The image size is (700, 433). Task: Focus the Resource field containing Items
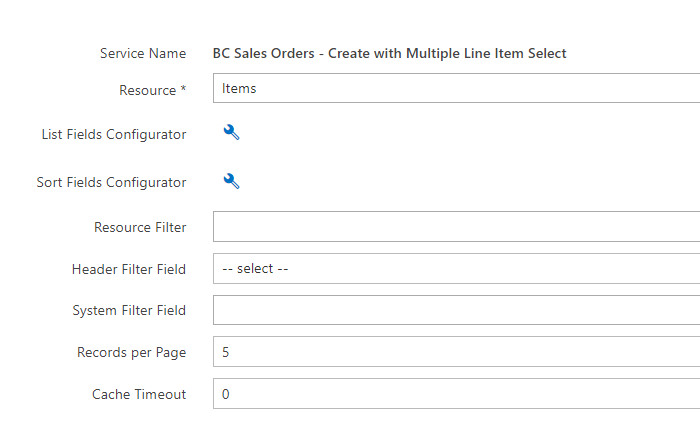tap(456, 88)
